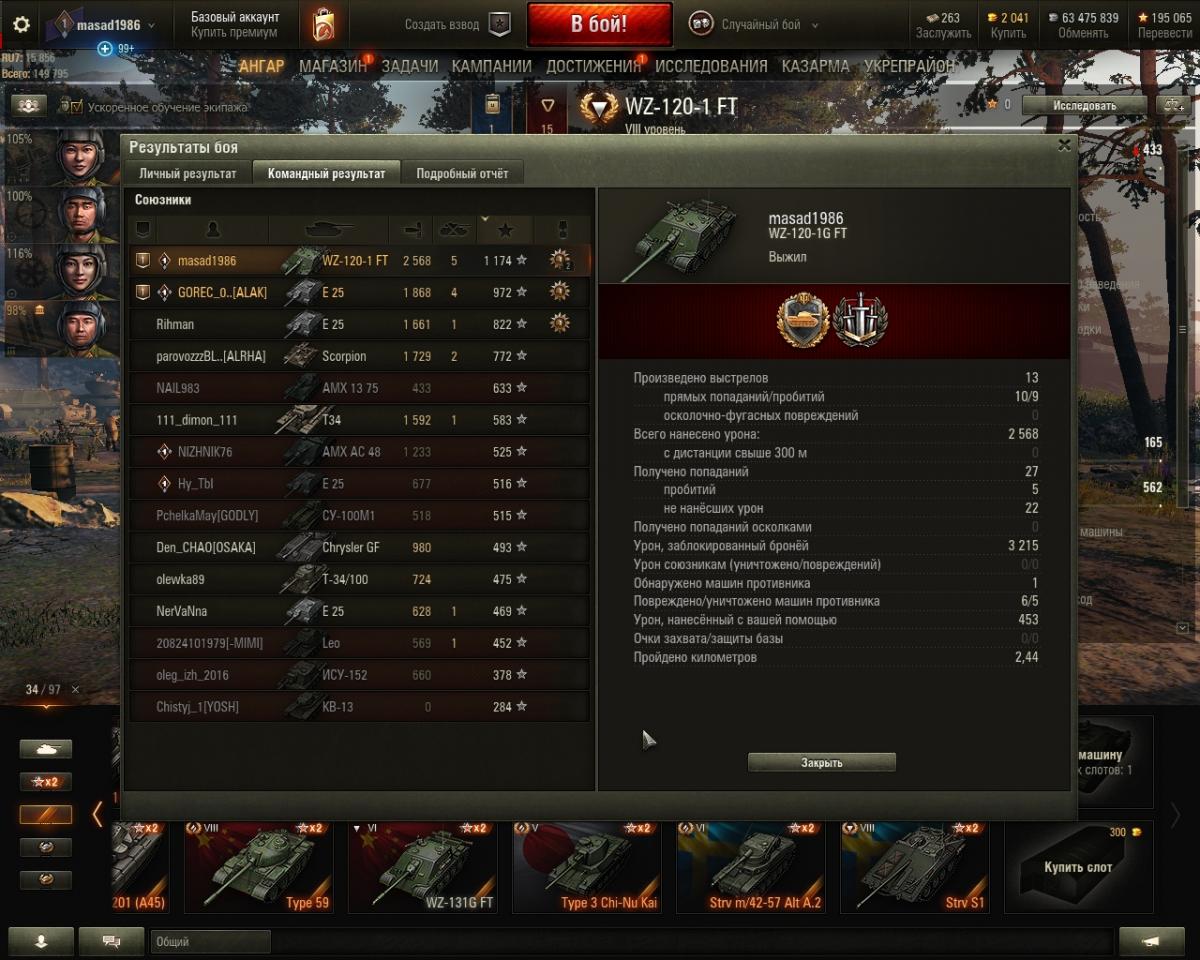Image resolution: width=1200 pixels, height=960 pixels.
Task: Click the notification megaphone icon
Action: pos(1152,941)
